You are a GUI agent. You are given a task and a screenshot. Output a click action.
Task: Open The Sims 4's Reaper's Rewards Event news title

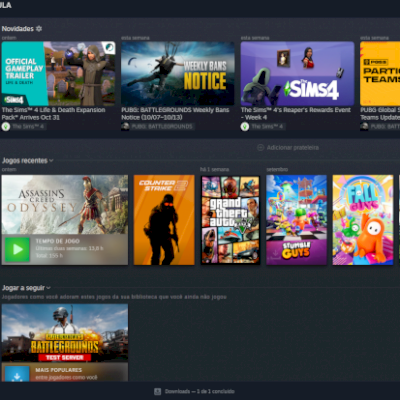click(x=296, y=114)
